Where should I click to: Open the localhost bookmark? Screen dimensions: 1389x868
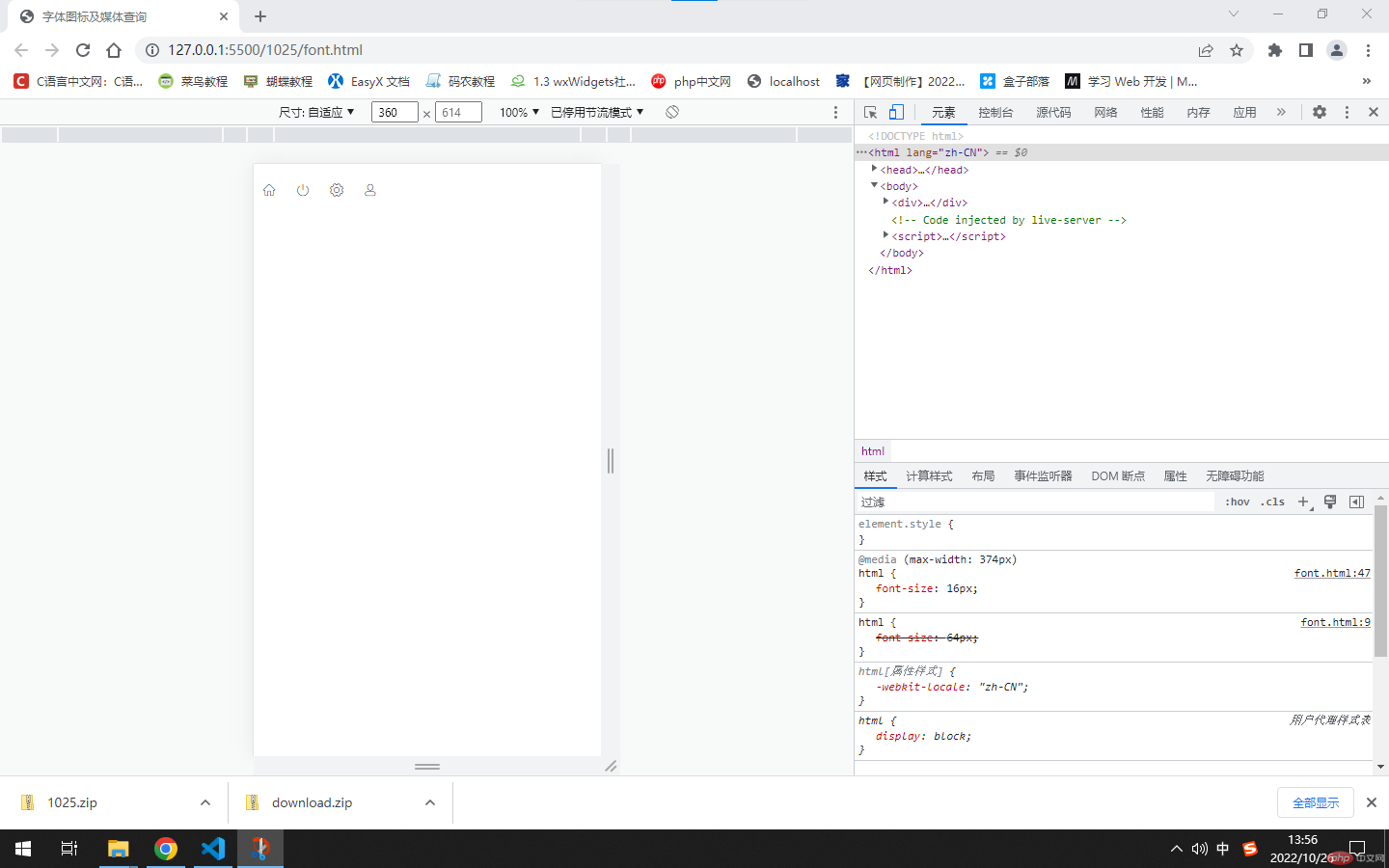pos(783,81)
